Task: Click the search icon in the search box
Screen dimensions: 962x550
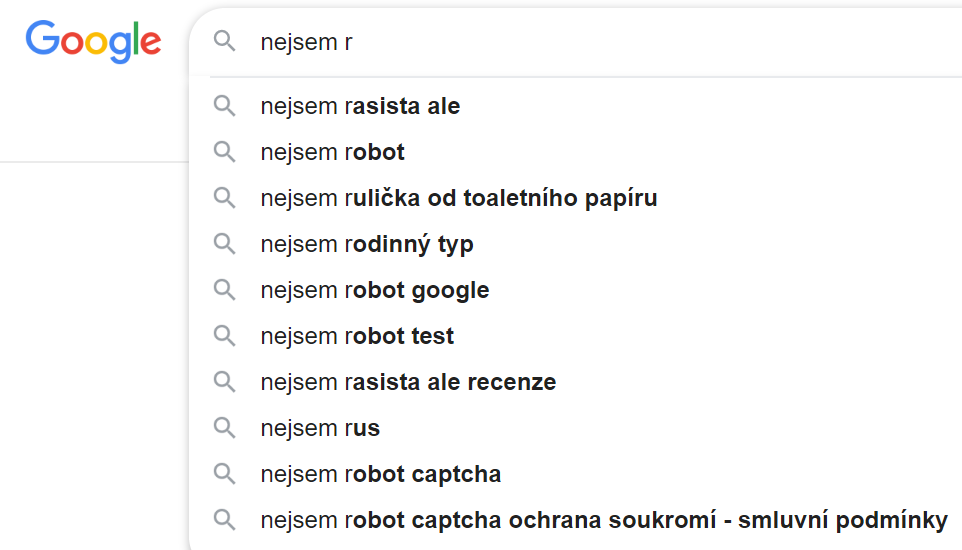Action: (x=225, y=41)
